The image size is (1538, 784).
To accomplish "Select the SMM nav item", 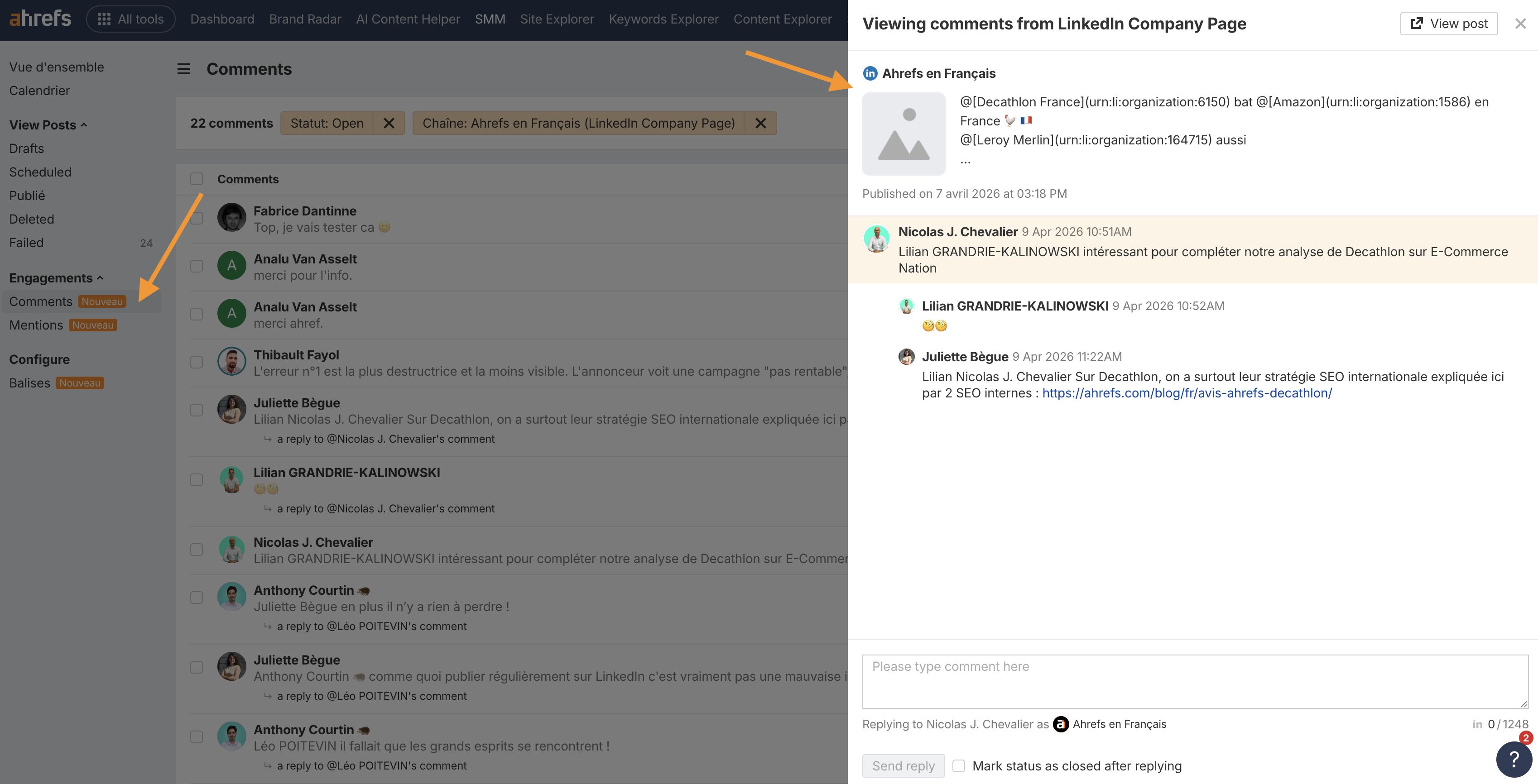I will click(490, 19).
